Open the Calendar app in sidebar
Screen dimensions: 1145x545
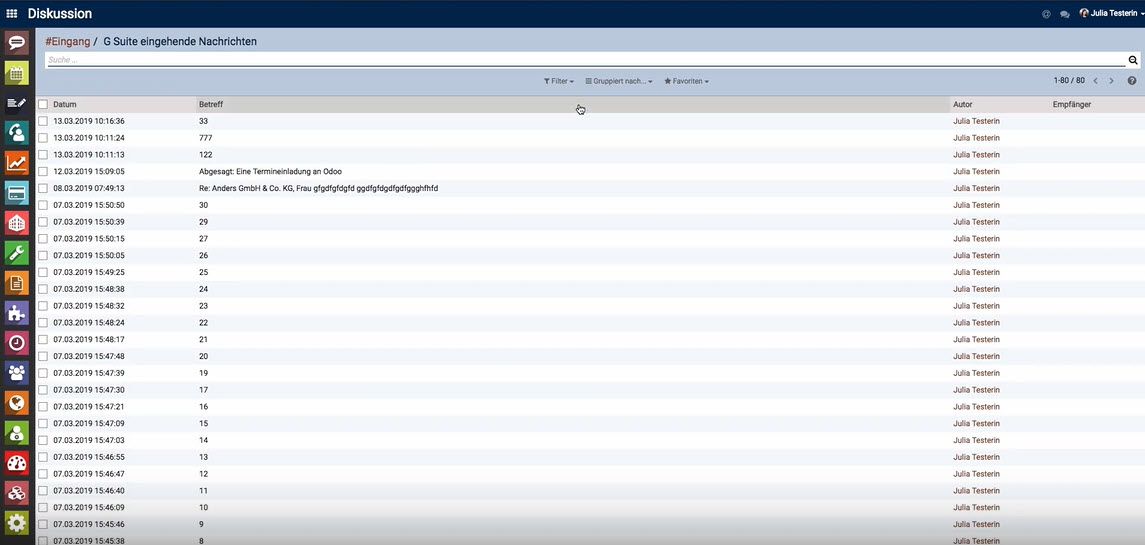[x=17, y=73]
